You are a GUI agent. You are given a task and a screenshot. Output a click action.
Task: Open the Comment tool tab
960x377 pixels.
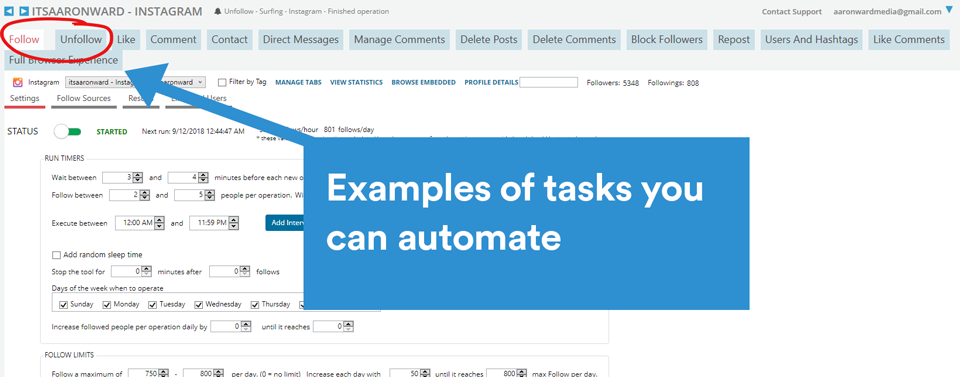173,39
